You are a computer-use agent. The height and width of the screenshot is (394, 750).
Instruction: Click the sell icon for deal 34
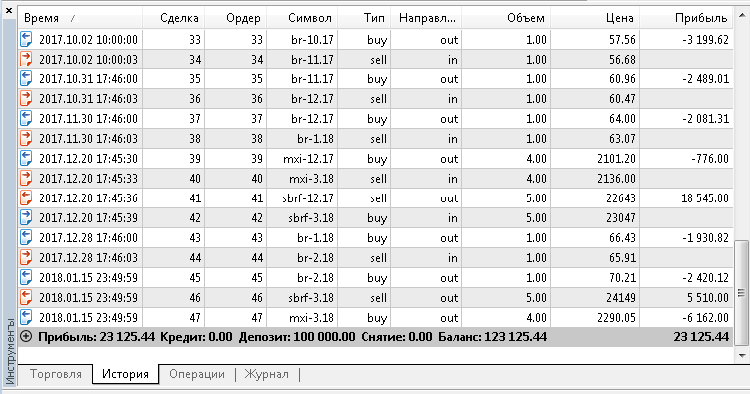pos(26,59)
